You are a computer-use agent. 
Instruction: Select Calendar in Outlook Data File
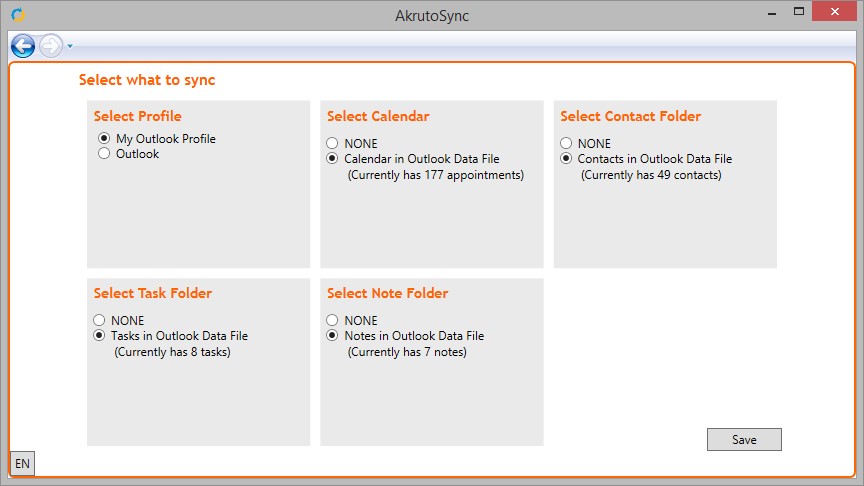333,159
